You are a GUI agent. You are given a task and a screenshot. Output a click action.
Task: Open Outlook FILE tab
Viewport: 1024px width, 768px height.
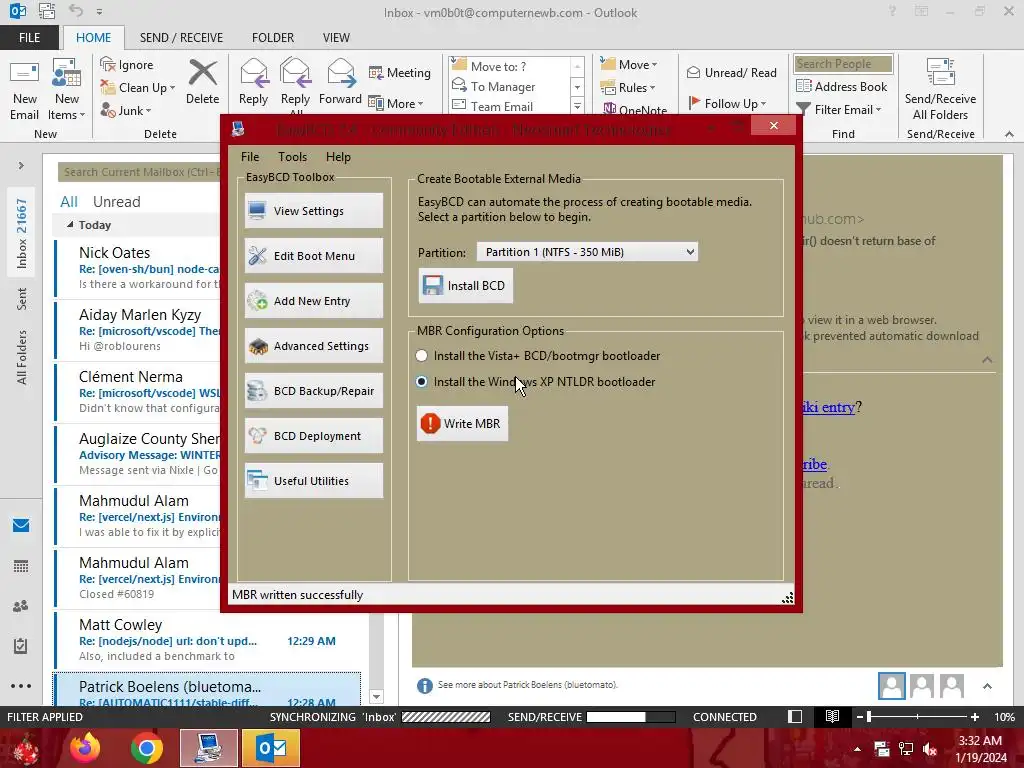coord(29,38)
